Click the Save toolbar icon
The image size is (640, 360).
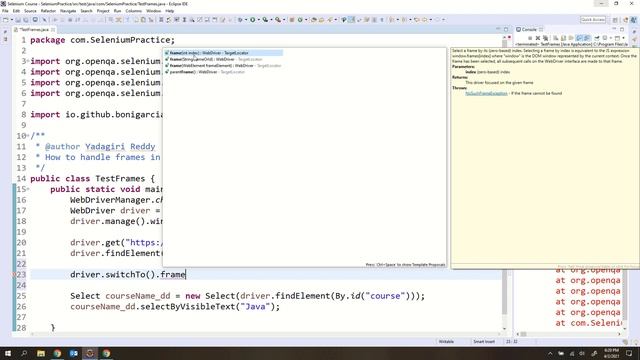[x=18, y=20]
